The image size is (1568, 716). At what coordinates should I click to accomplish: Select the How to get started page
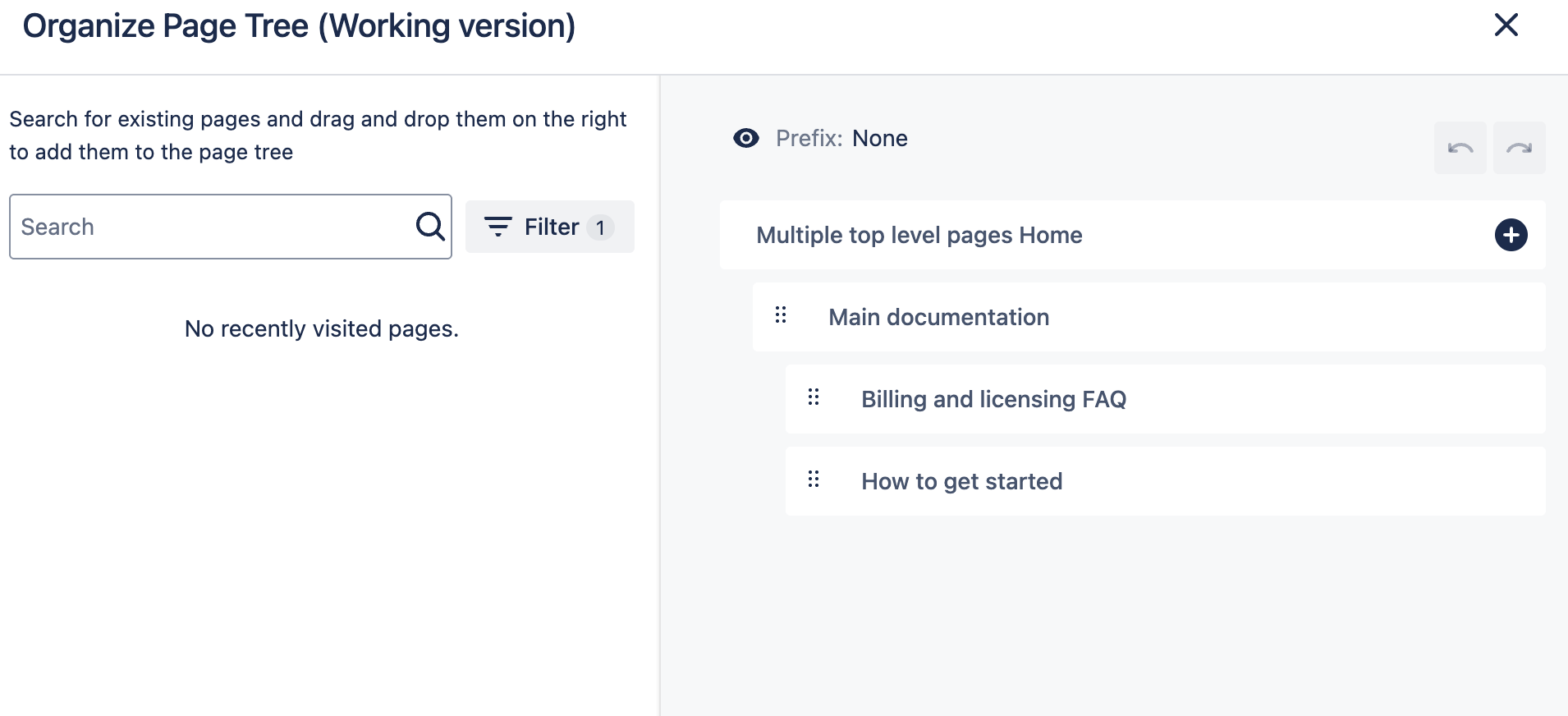(x=961, y=481)
